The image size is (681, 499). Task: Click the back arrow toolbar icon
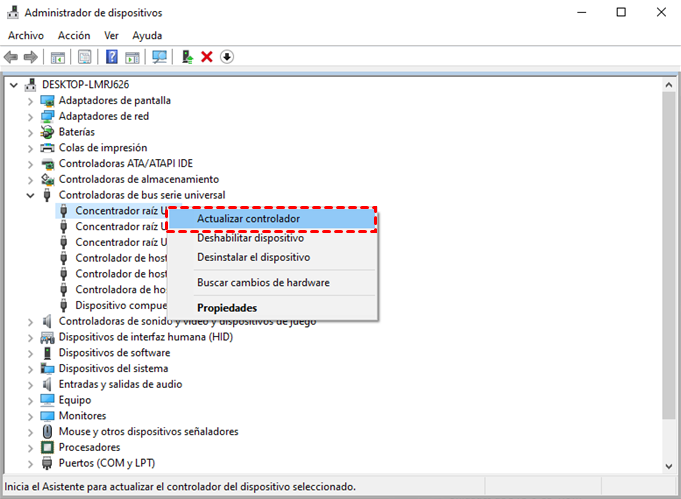click(11, 57)
